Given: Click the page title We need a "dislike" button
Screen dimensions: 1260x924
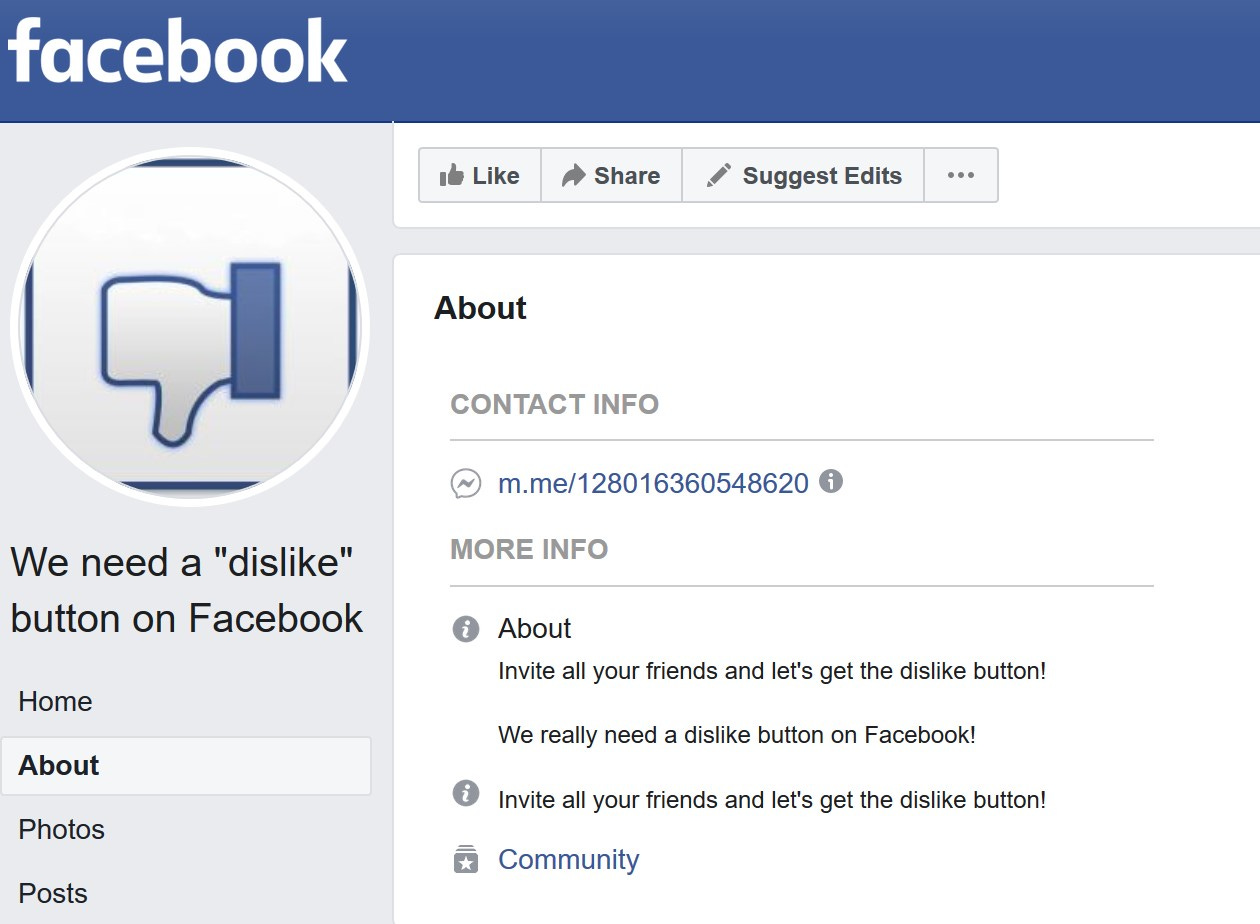Looking at the screenshot, I should point(187,590).
